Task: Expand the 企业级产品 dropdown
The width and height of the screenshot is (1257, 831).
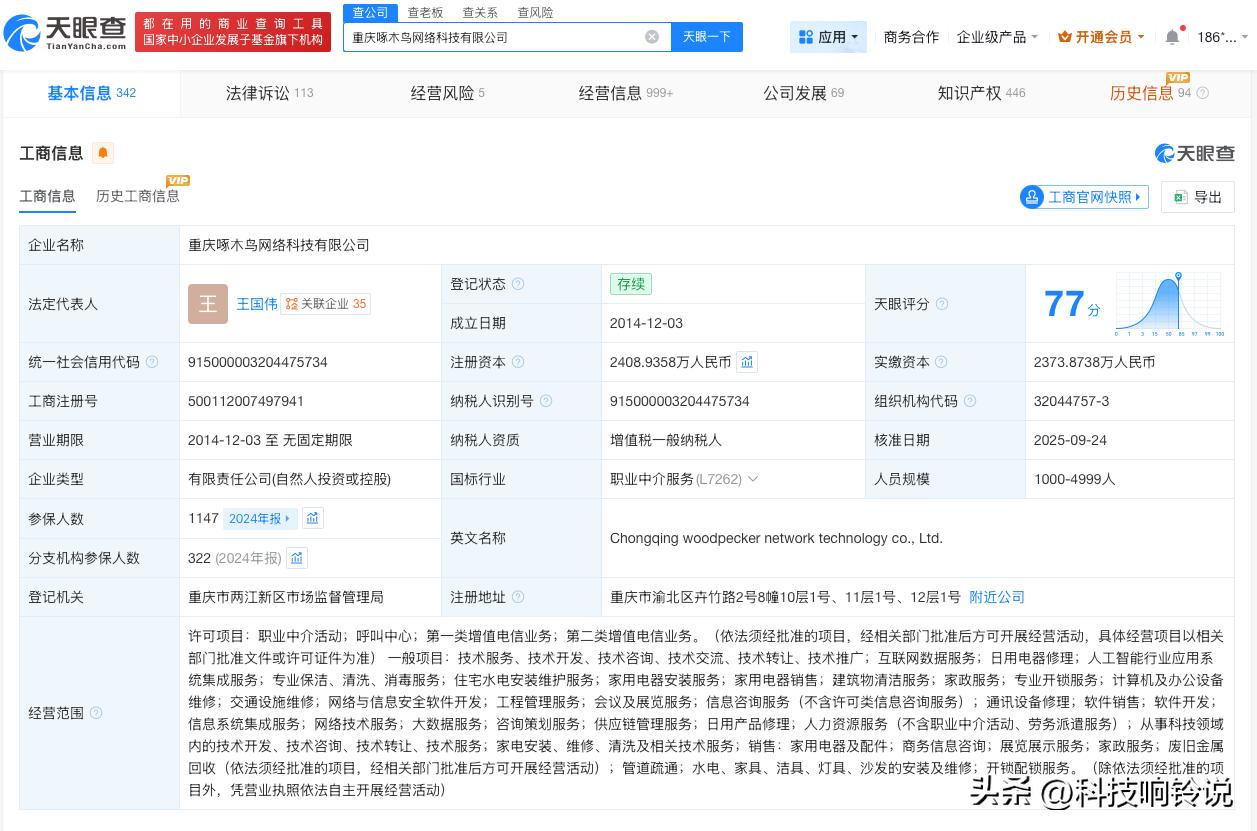Action: coord(997,36)
